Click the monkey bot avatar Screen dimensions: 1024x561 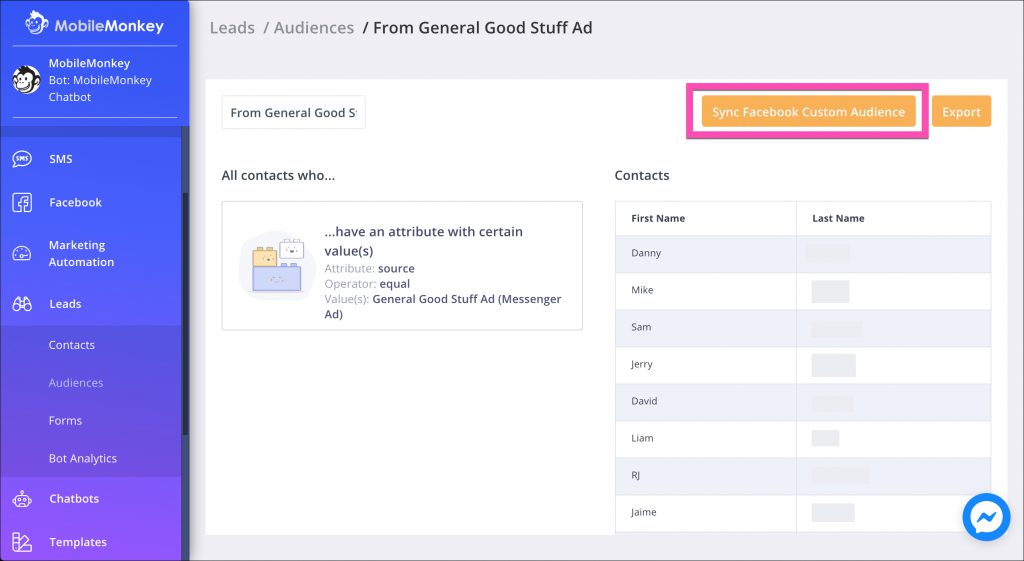pyautogui.click(x=27, y=80)
